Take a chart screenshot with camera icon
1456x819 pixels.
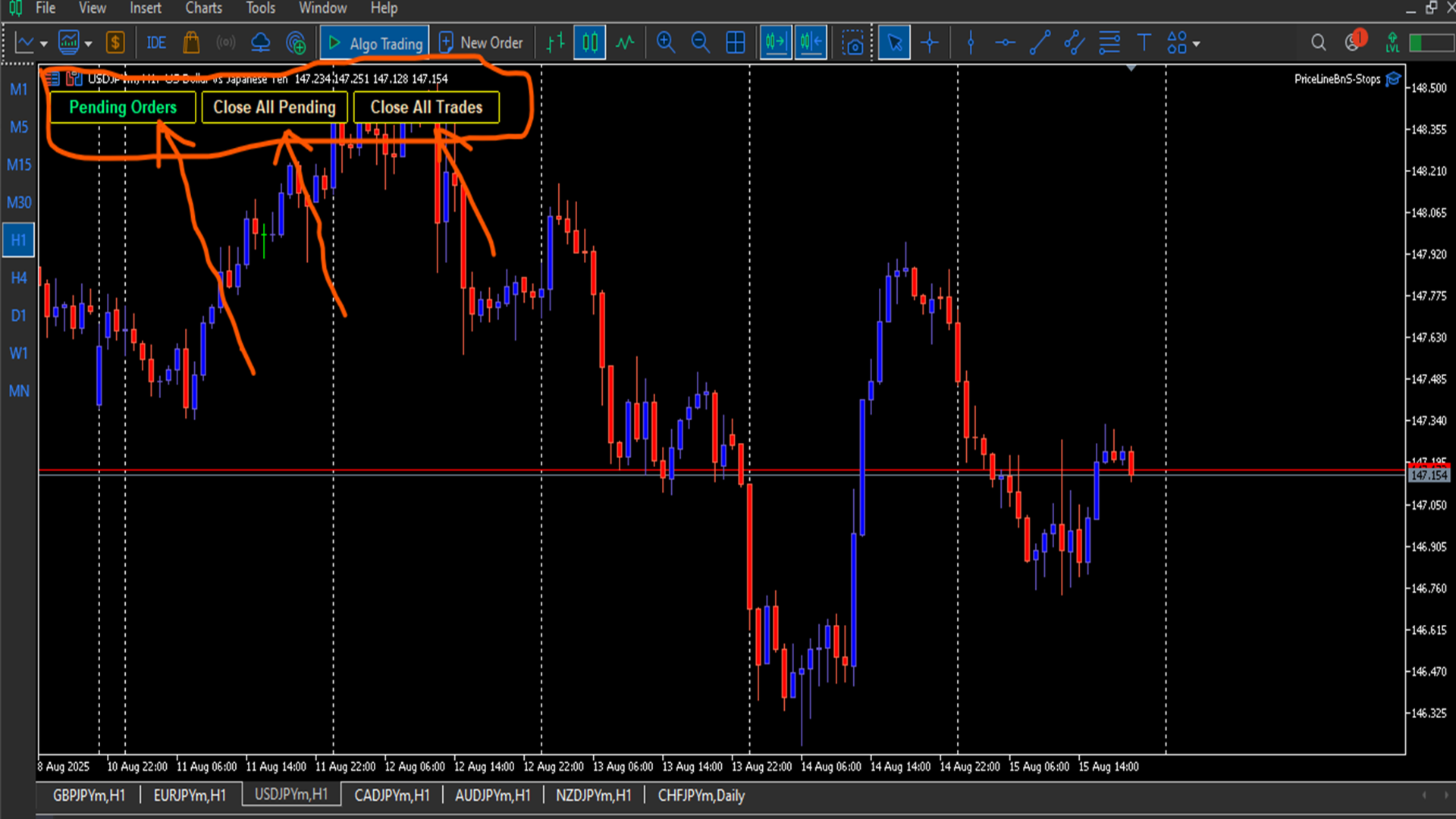[x=853, y=43]
